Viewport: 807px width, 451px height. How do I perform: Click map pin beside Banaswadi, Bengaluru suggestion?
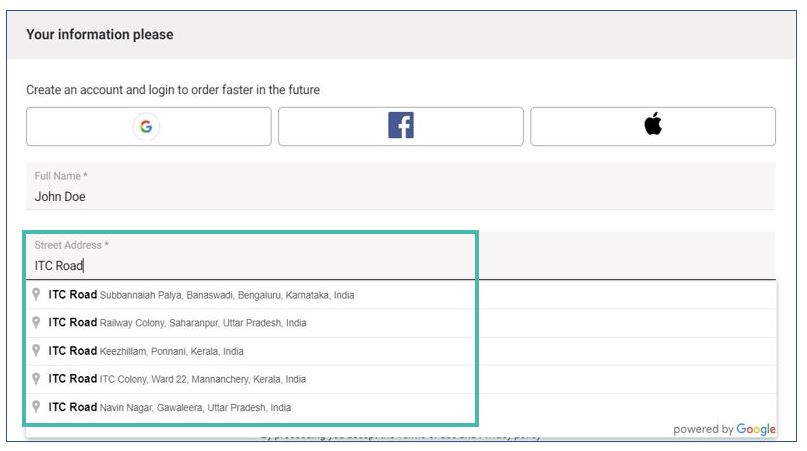coord(36,294)
